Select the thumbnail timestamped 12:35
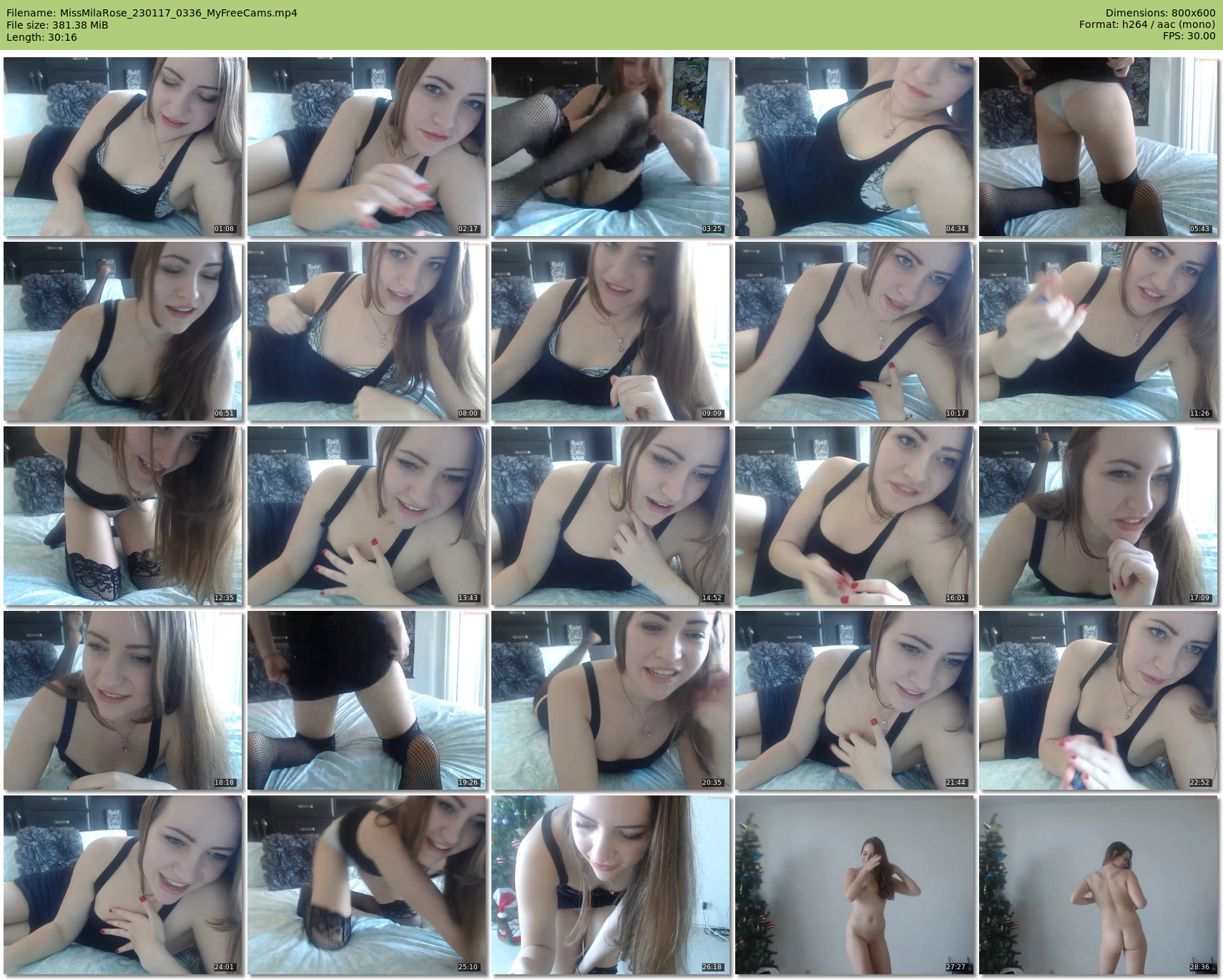The height and width of the screenshot is (980, 1223). click(x=123, y=516)
